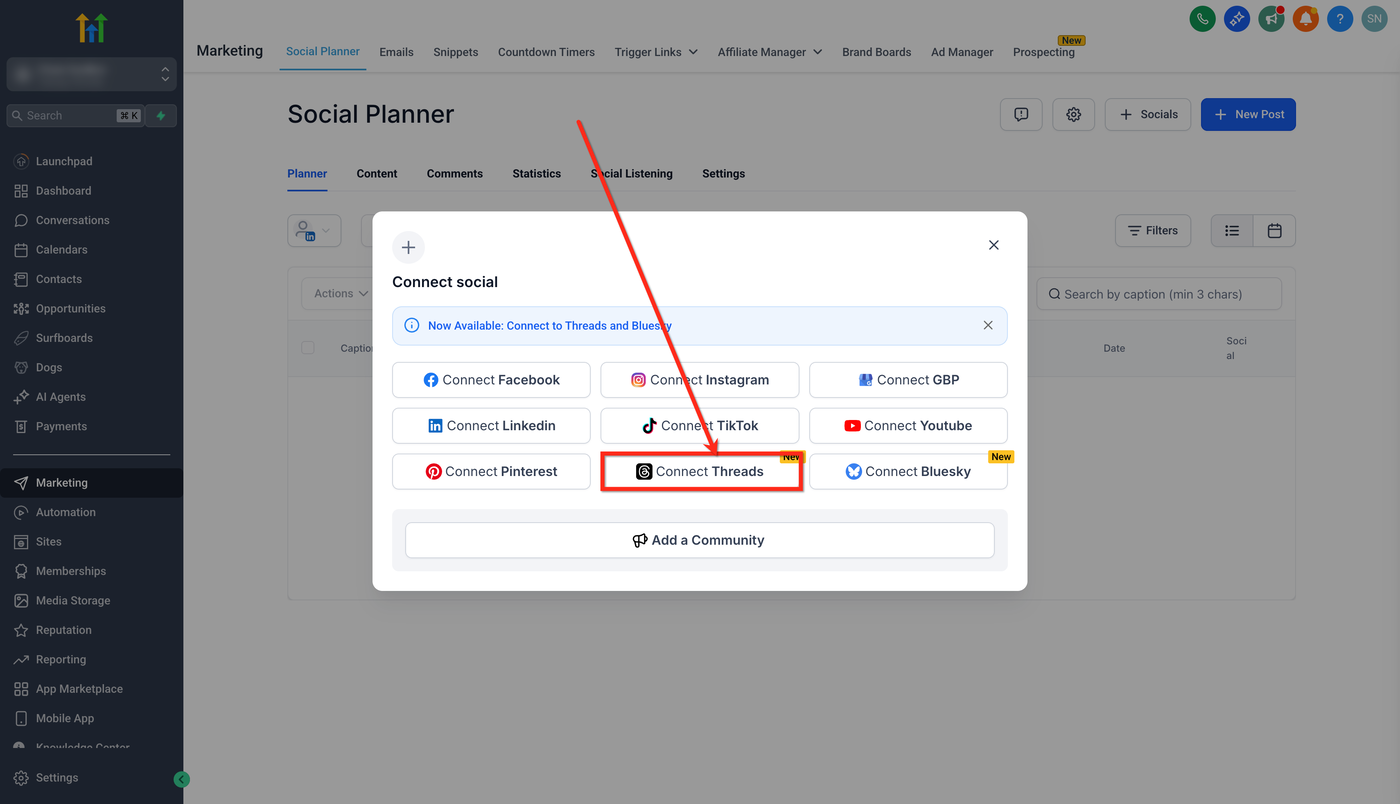This screenshot has width=1400, height=804.
Task: Click the Connect Facebook button
Action: [x=491, y=380]
